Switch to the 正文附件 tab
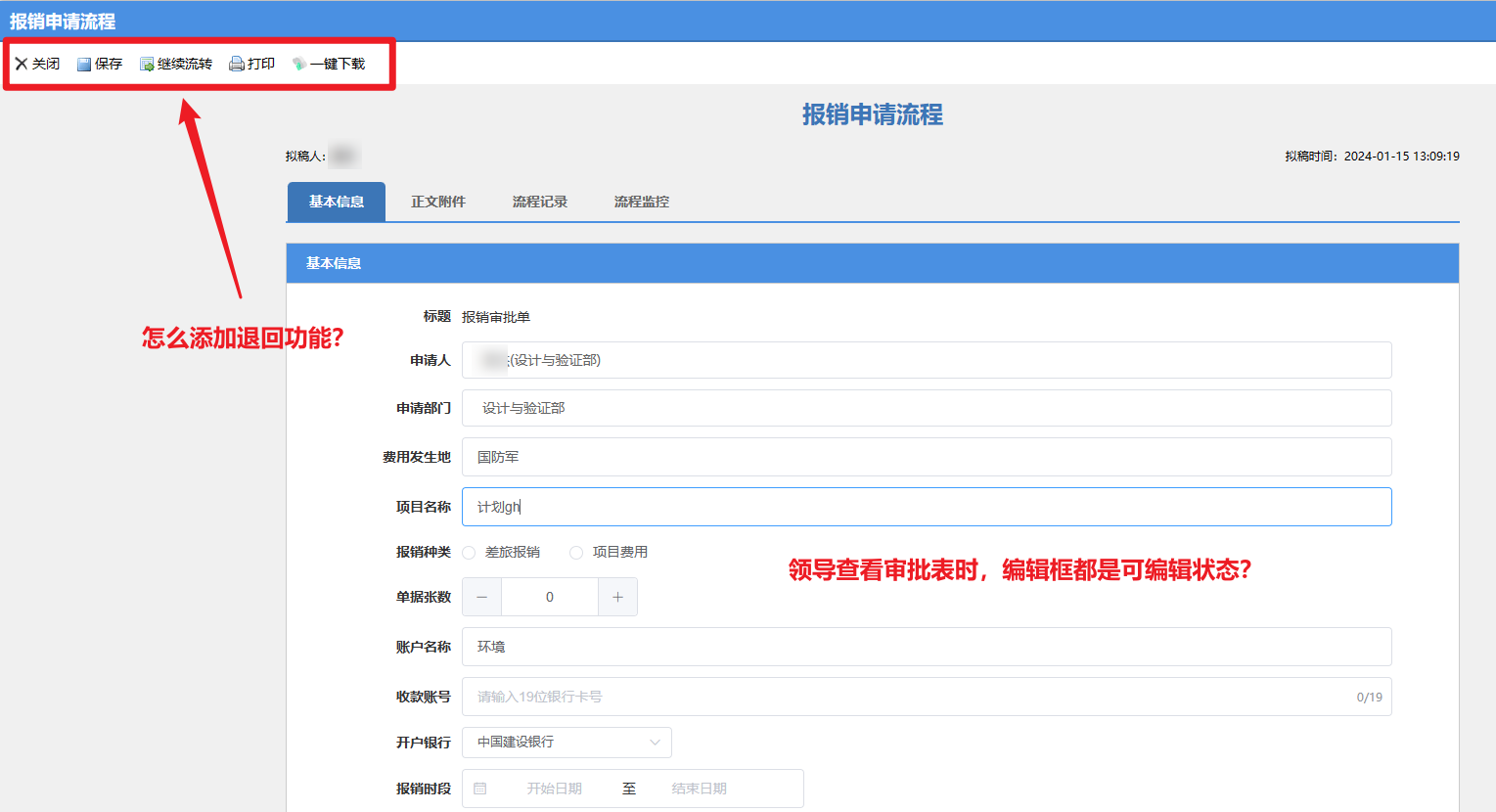The width and height of the screenshot is (1496, 812). (438, 202)
